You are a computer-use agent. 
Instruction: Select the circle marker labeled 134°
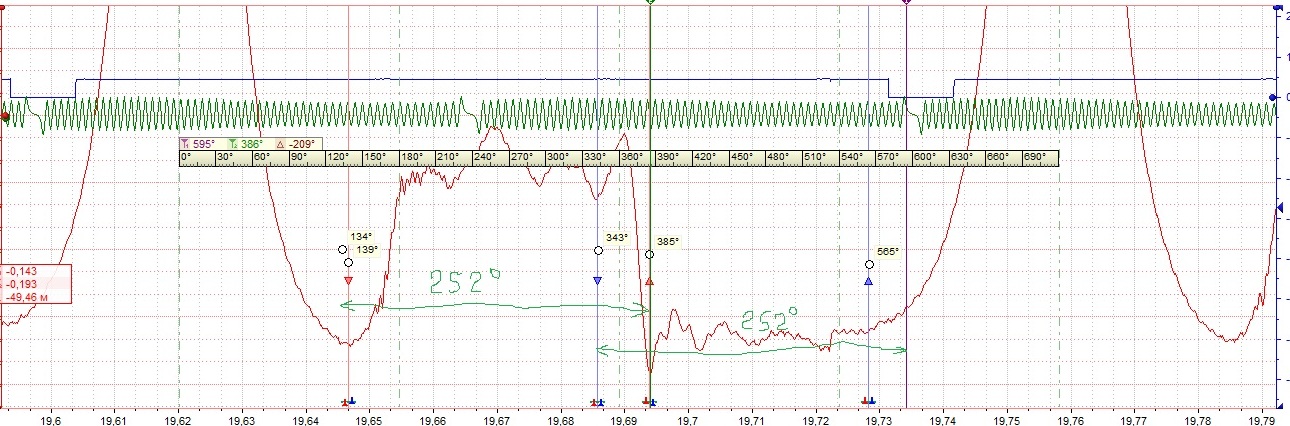coord(342,249)
